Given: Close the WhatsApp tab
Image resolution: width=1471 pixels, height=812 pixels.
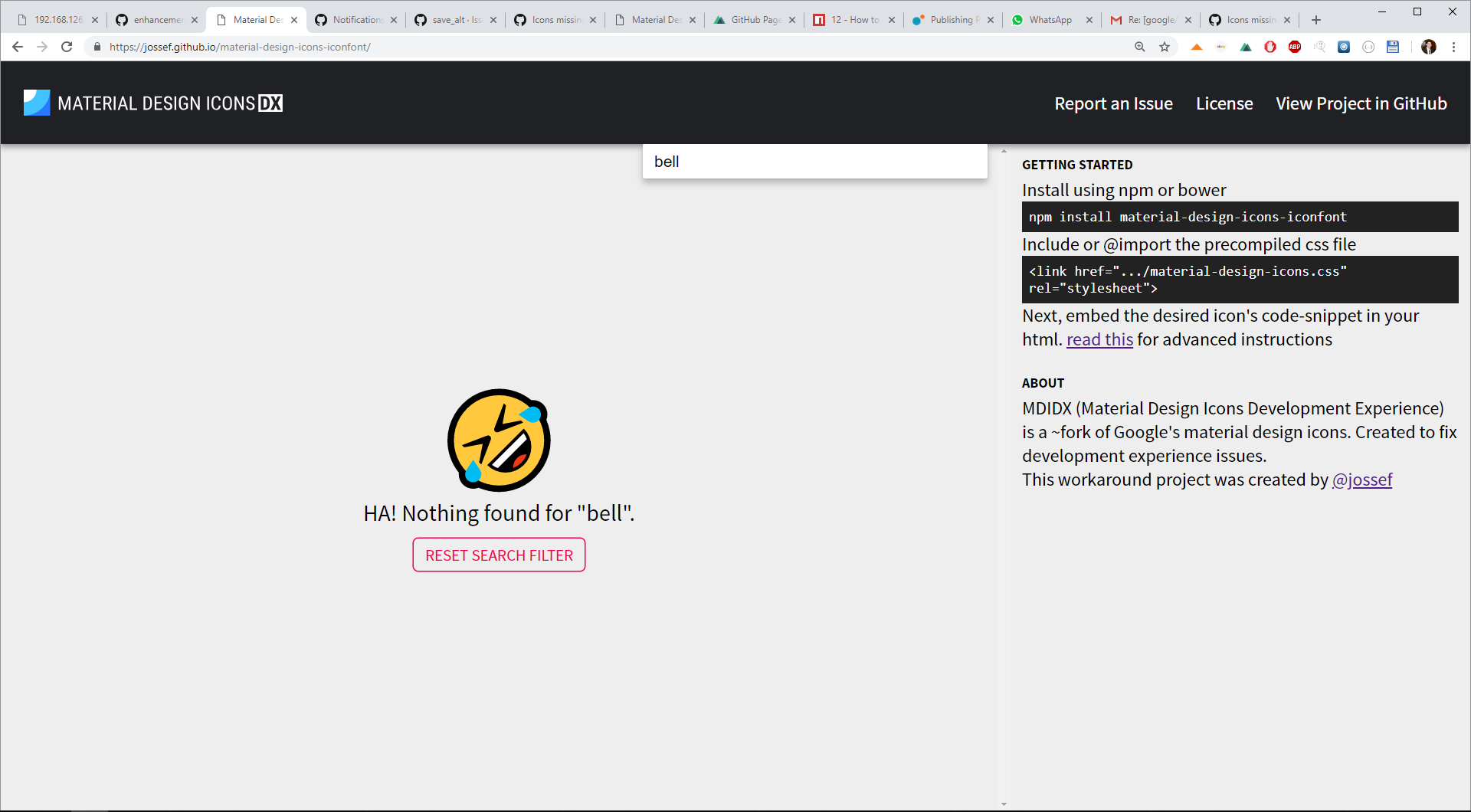Looking at the screenshot, I should [x=1089, y=20].
